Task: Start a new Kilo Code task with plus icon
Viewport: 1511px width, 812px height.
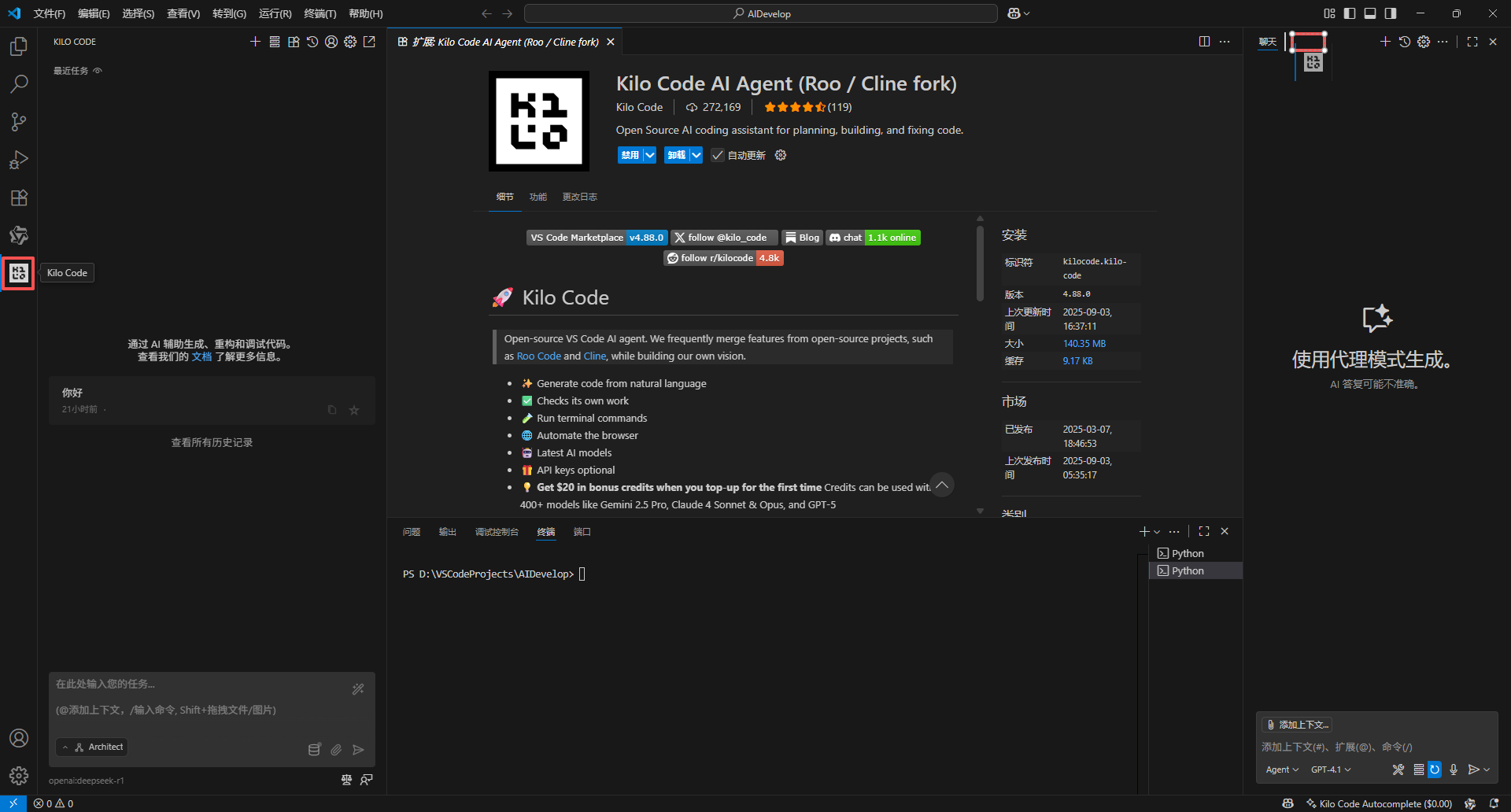Action: tap(255, 42)
